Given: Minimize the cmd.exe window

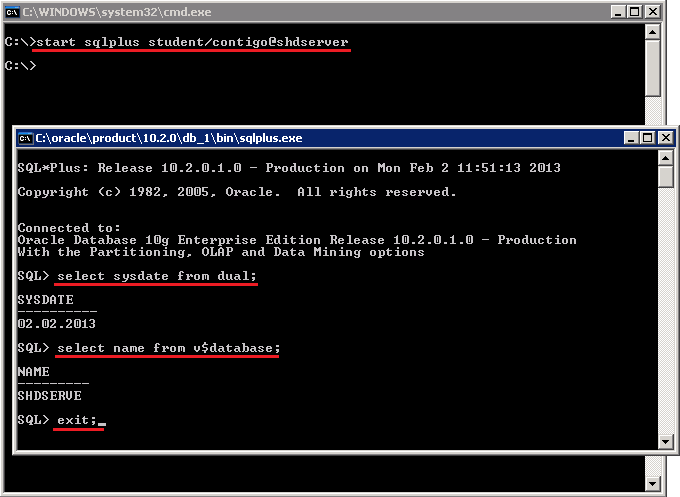Looking at the screenshot, I should click(618, 12).
